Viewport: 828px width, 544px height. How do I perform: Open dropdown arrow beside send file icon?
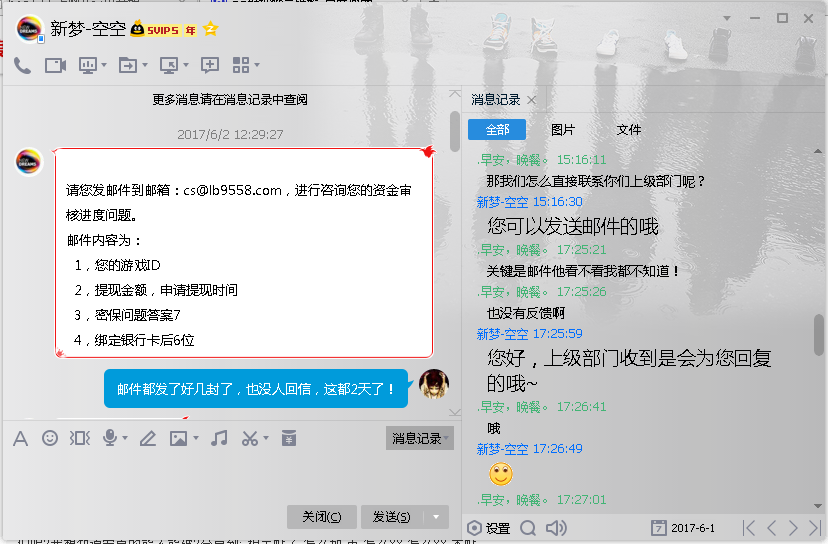[145, 65]
